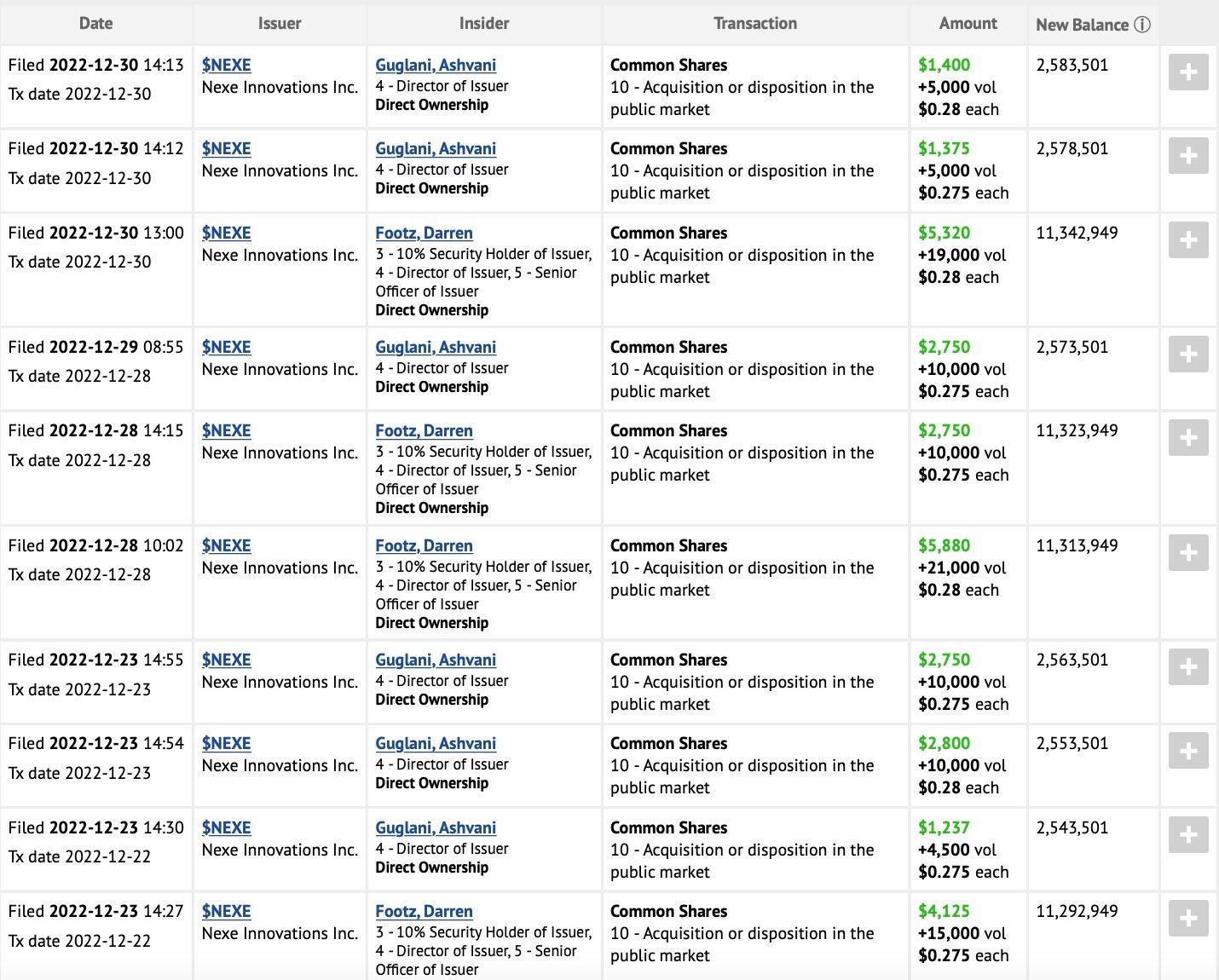The width and height of the screenshot is (1219, 980).
Task: Select the $5,320 amount value
Action: (x=944, y=233)
